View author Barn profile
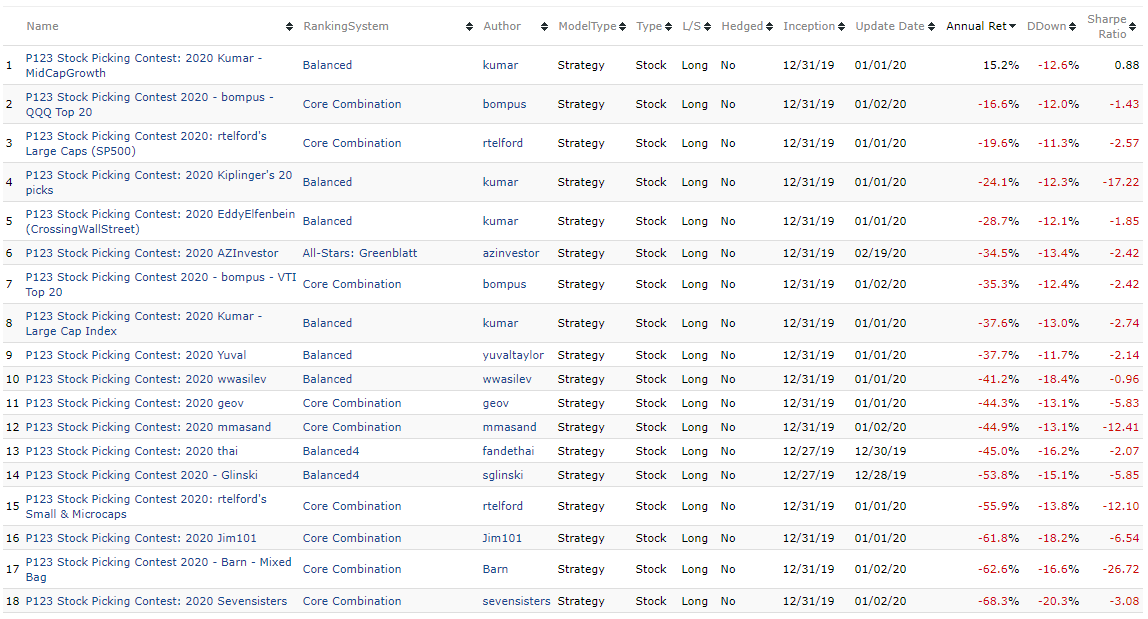Screen dimensions: 1148x619 [495, 569]
